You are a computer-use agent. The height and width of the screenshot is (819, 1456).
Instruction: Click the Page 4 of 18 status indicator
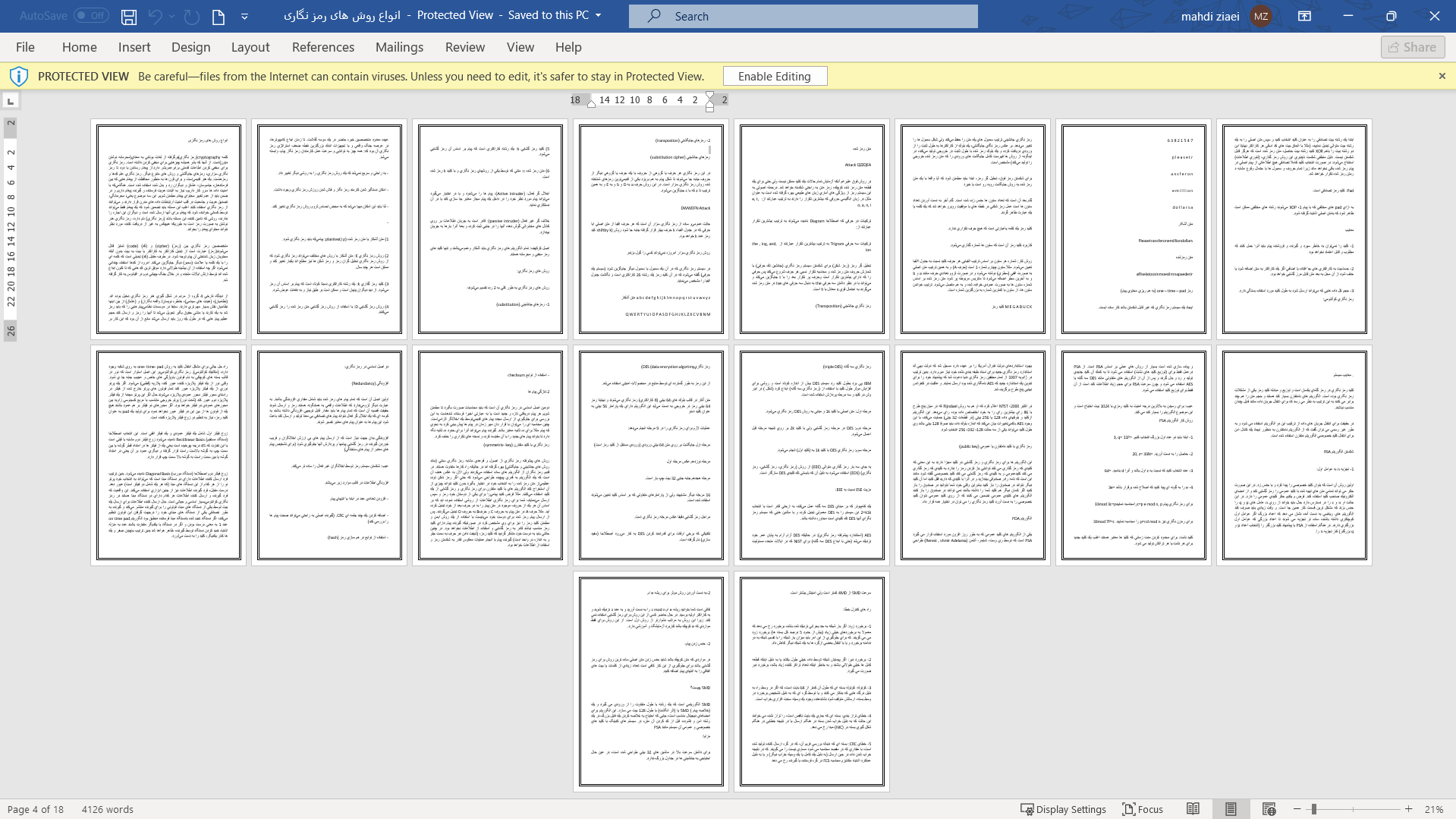36,809
